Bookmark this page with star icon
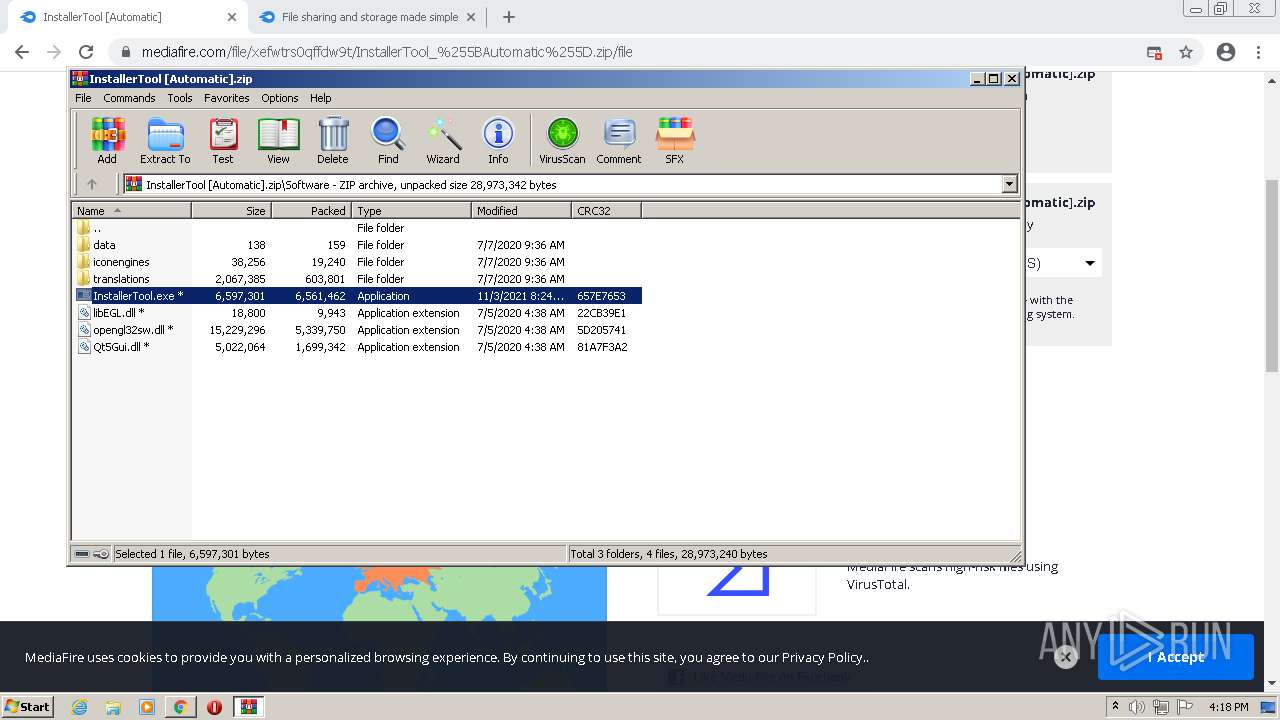 click(1186, 52)
